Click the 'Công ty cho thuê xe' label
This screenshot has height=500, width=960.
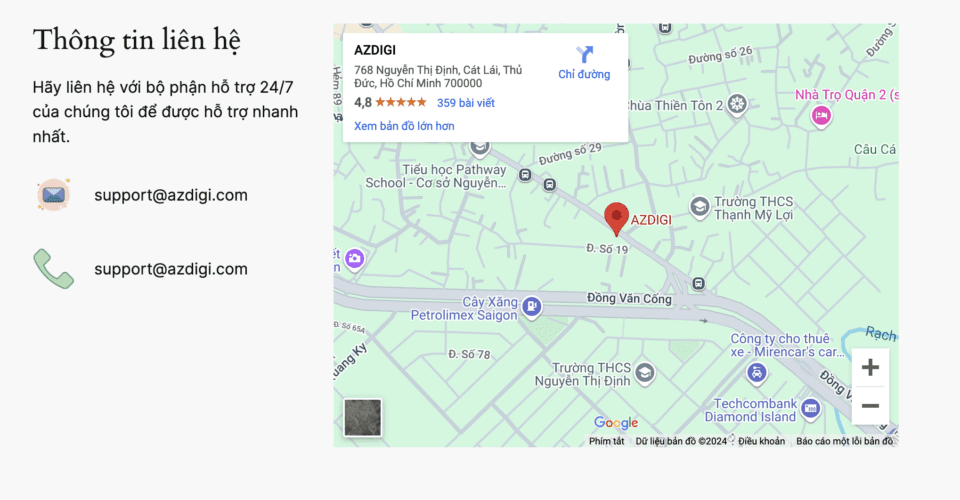coord(787,345)
